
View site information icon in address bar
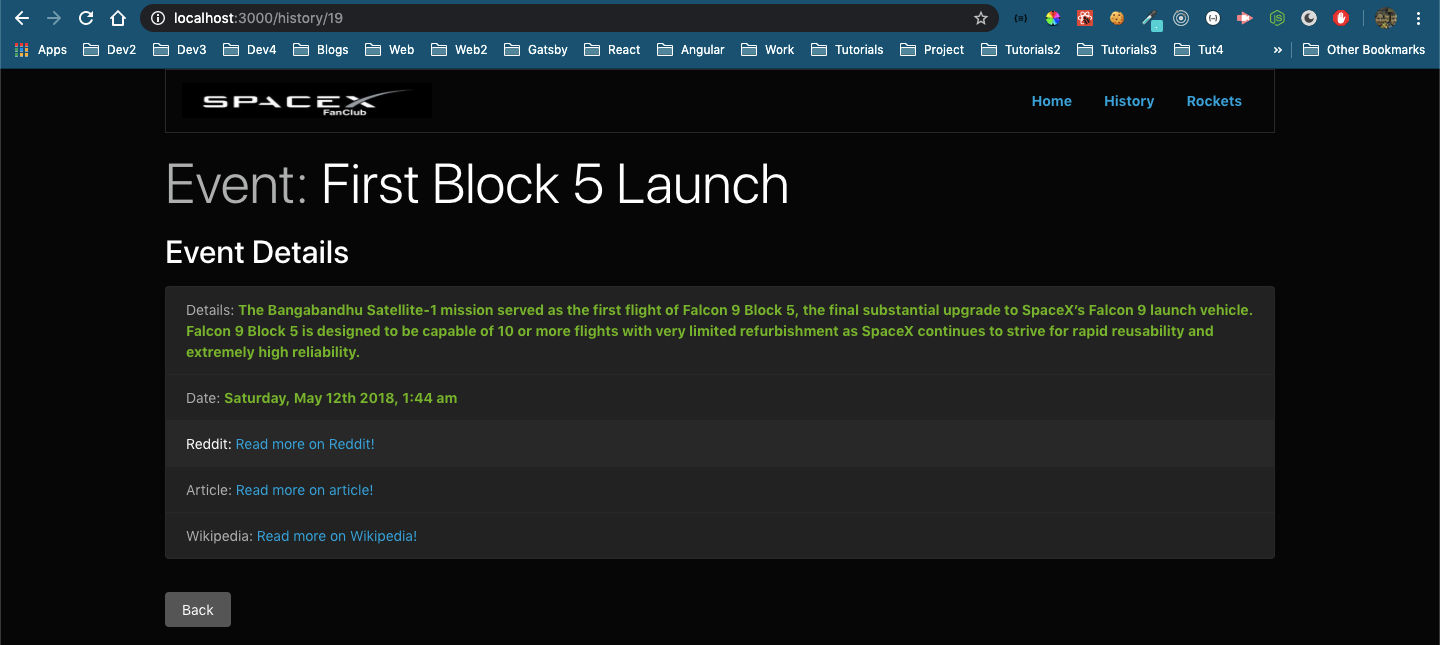coord(158,18)
